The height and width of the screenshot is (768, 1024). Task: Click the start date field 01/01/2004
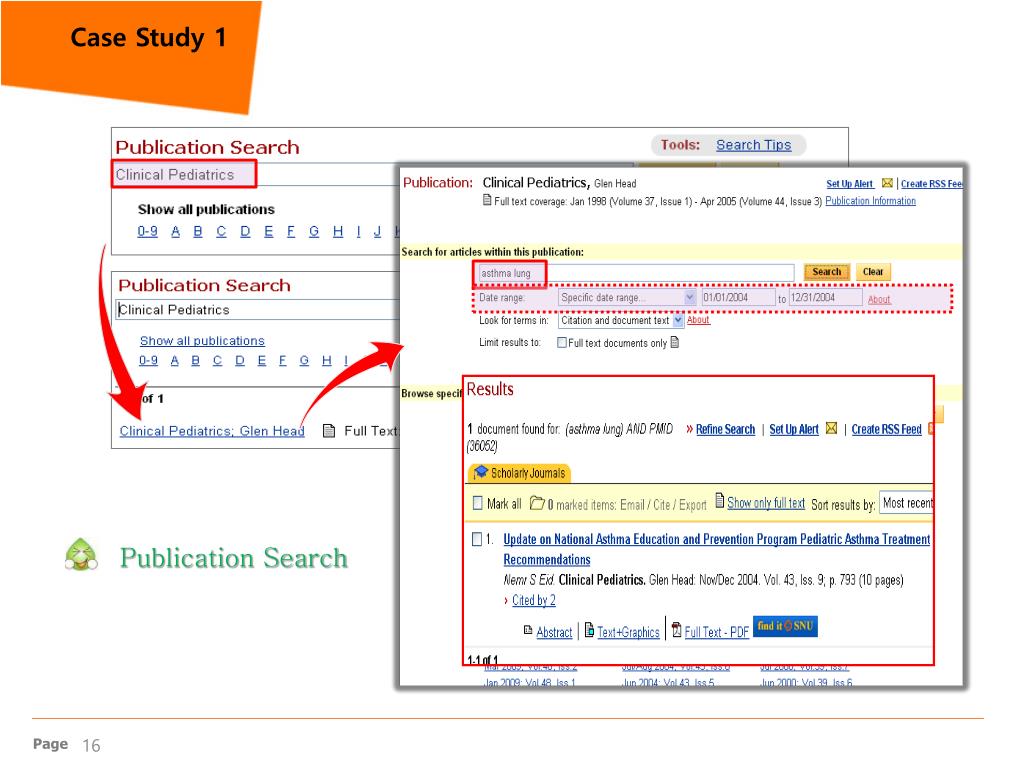pos(738,298)
